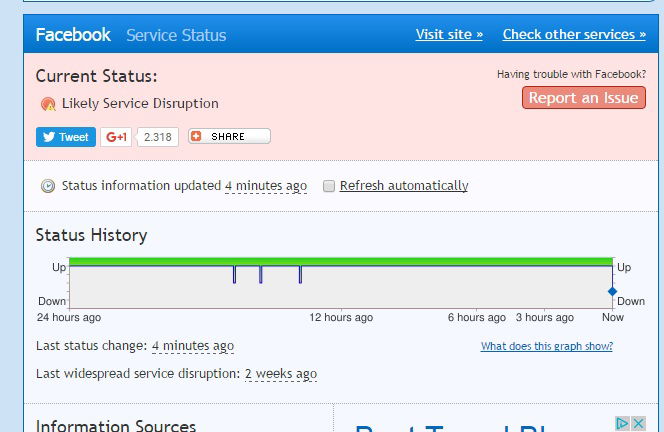The width and height of the screenshot is (664, 432).
Task: Click '4 minutes ago' in Status information updated
Action: pos(266,186)
